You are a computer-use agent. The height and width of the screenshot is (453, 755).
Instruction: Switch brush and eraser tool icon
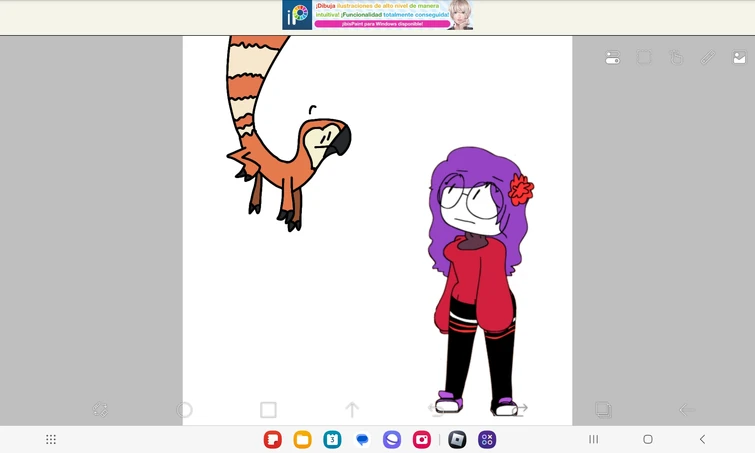(x=100, y=410)
